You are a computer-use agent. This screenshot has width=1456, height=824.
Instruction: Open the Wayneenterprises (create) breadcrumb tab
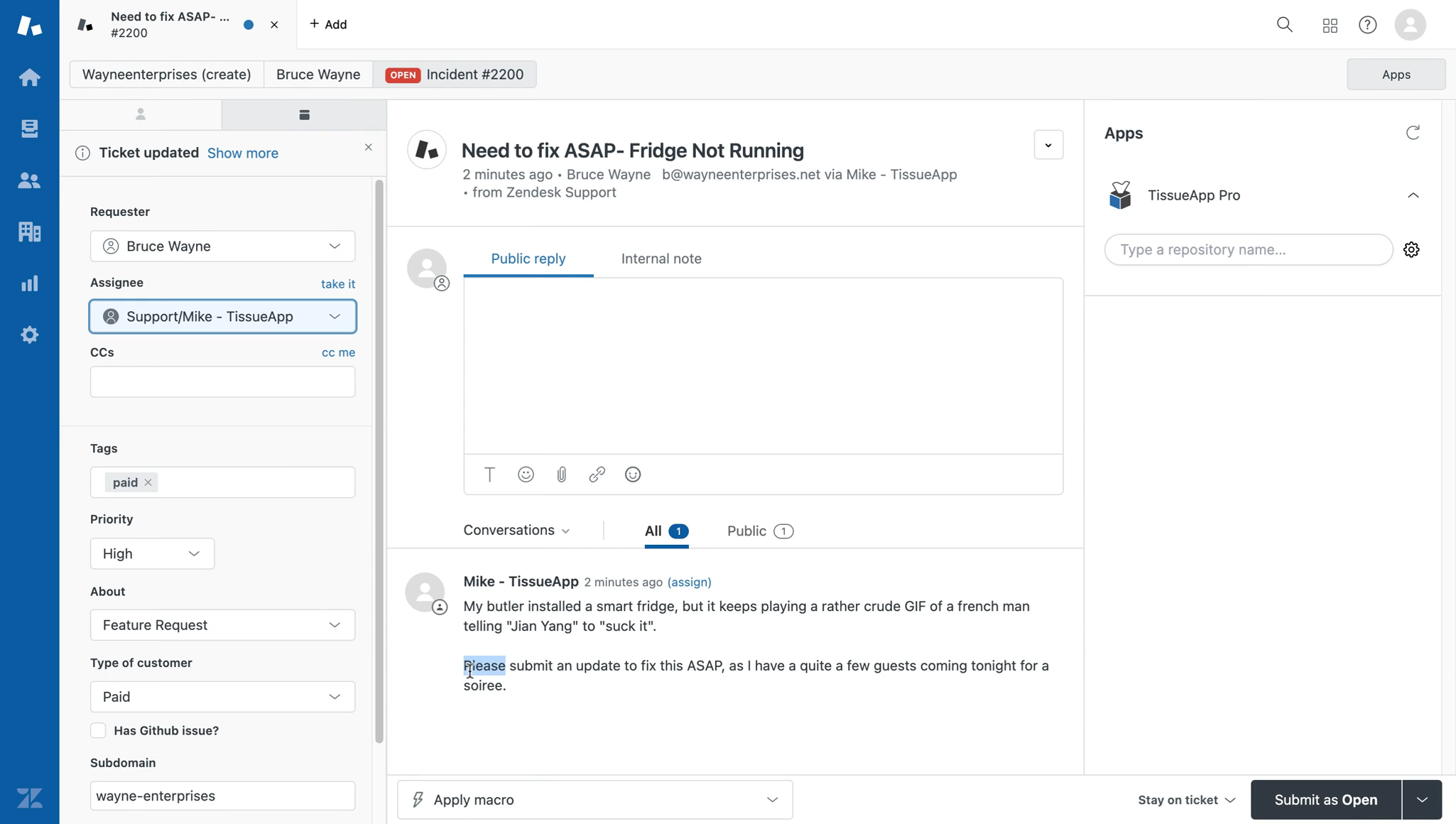click(167, 75)
